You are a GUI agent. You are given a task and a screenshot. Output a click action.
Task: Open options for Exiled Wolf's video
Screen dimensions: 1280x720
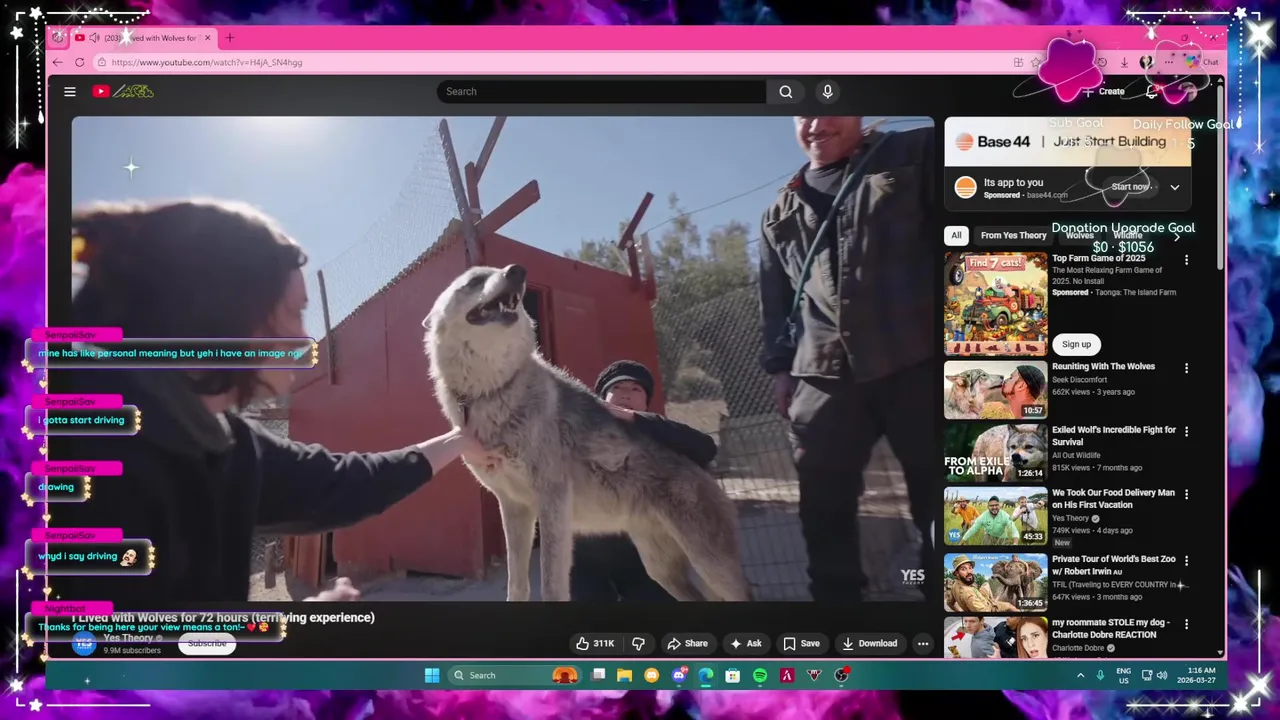coord(1187,432)
